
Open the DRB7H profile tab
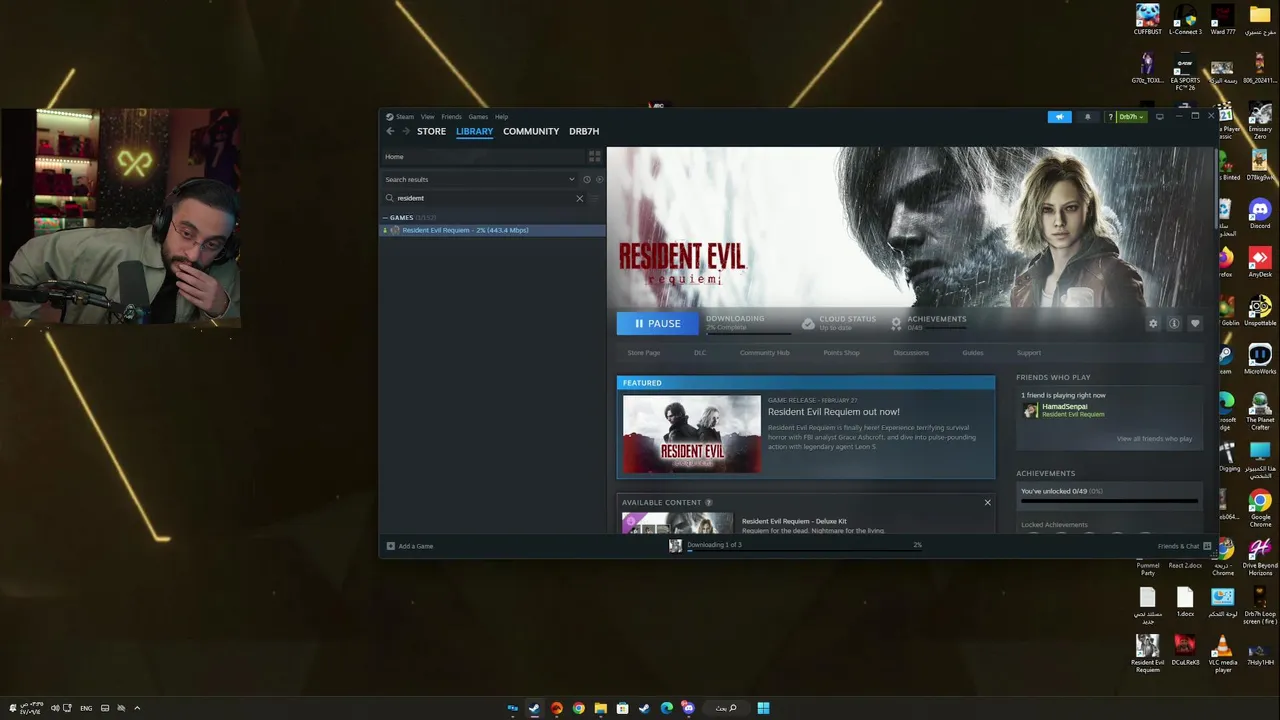tap(584, 131)
